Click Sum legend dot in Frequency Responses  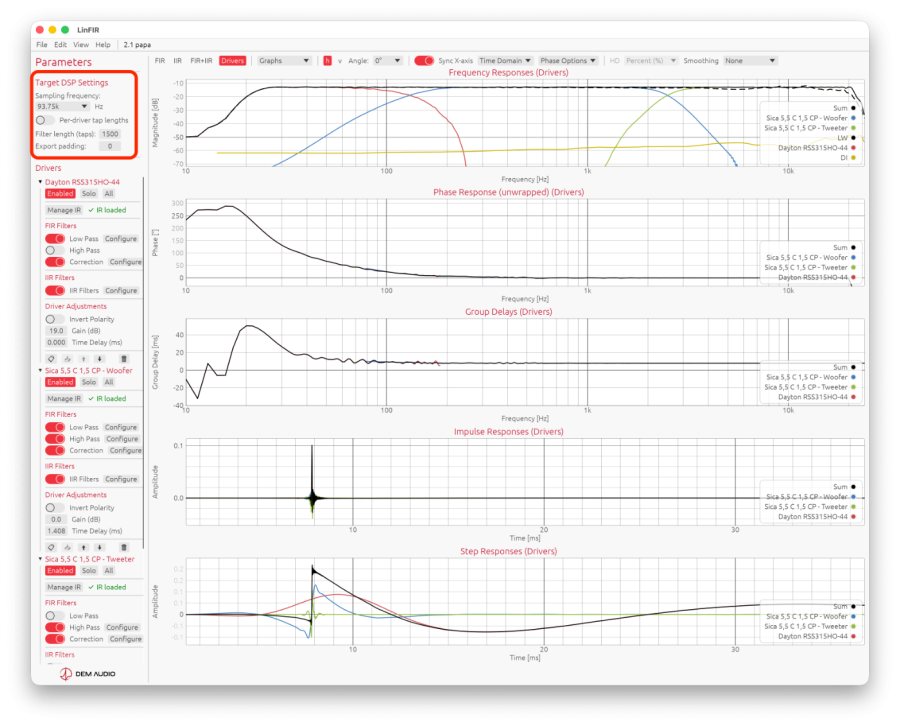point(853,108)
